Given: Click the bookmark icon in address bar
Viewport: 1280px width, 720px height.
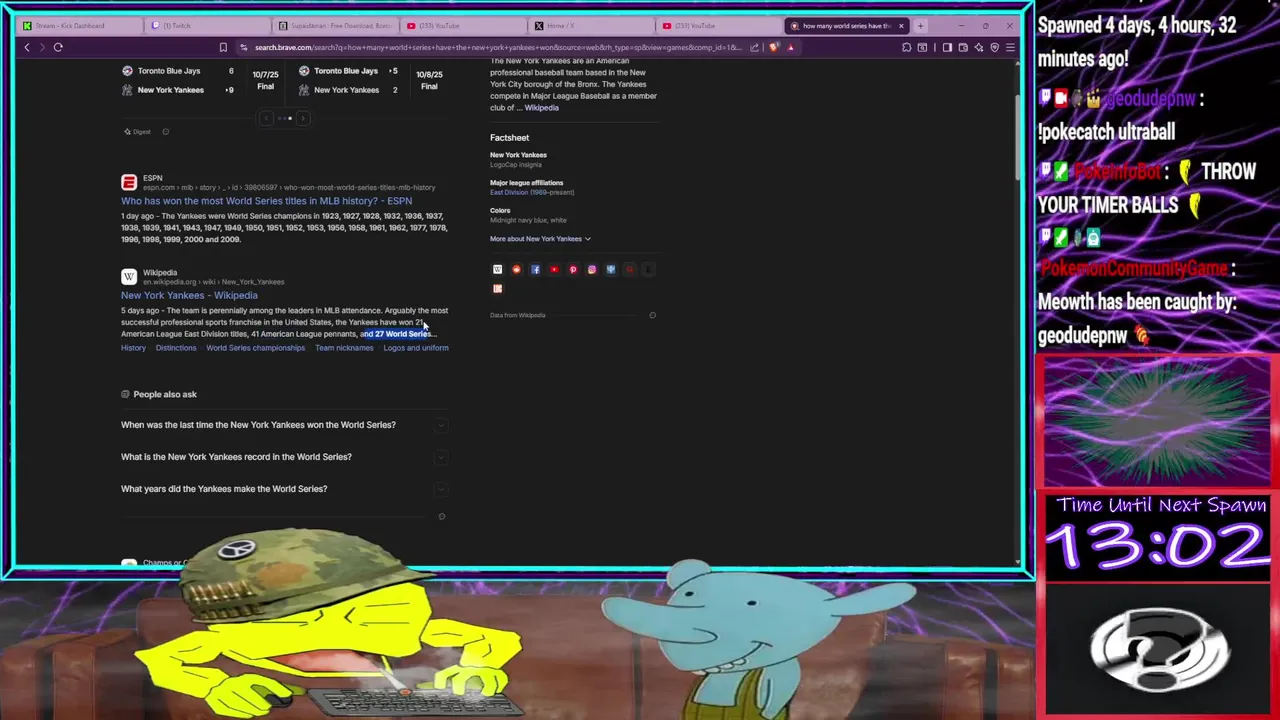Looking at the screenshot, I should click(223, 47).
